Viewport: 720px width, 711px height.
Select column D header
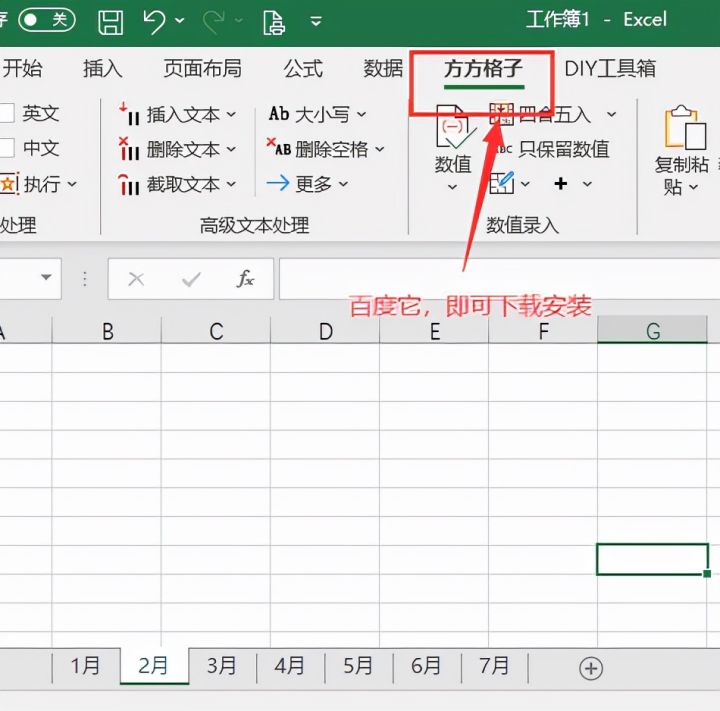pos(325,331)
